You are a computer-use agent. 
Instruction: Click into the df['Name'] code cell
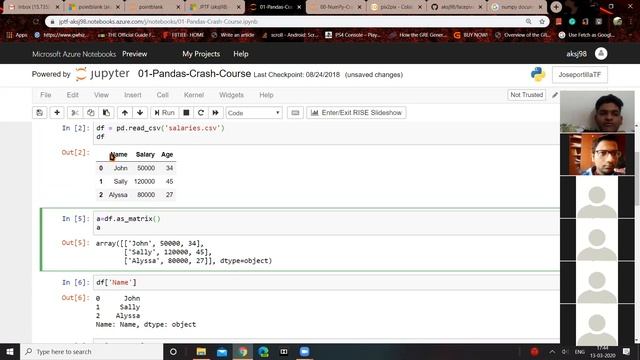(327, 282)
